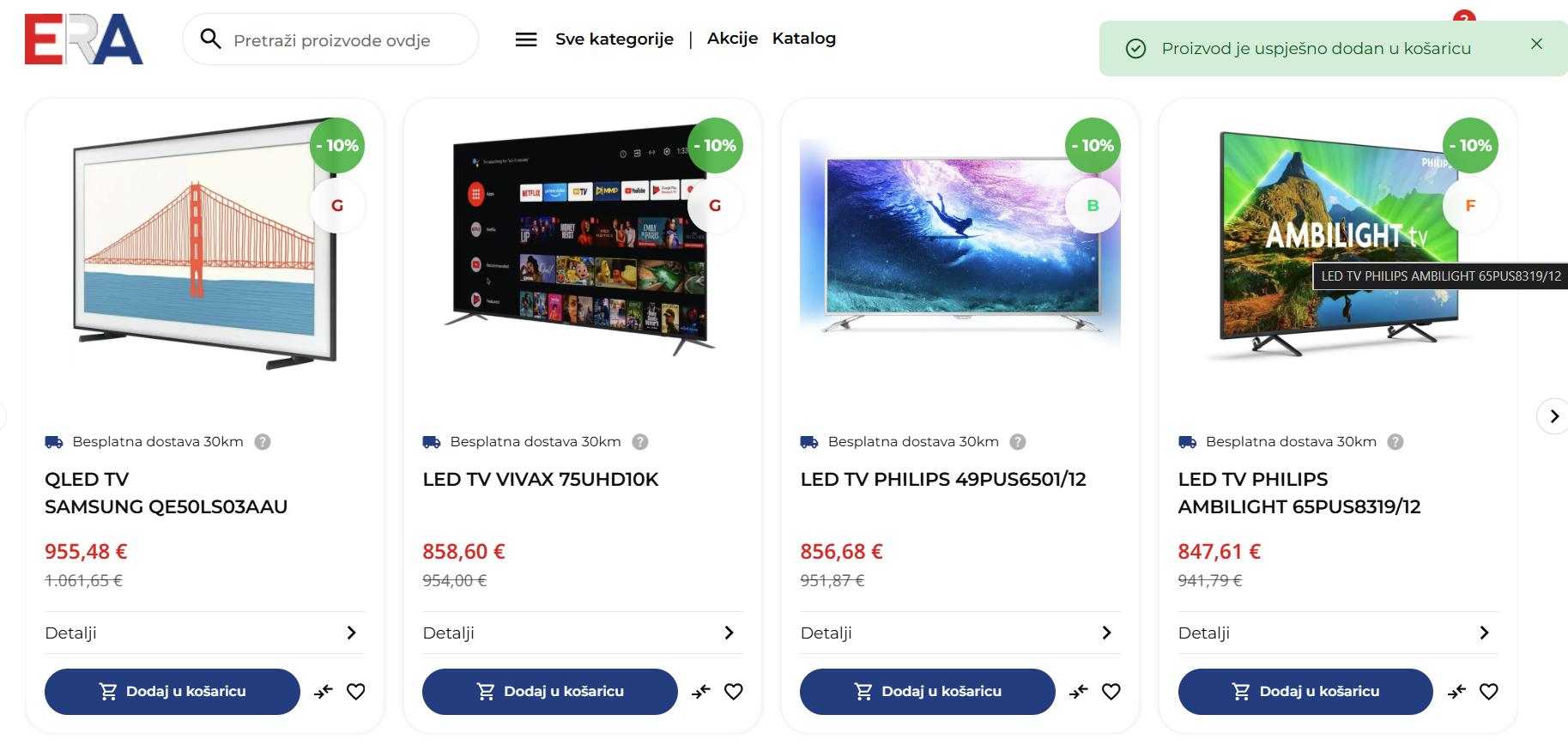Favorite the Philips 49PUS6501/12 TV
This screenshot has width=1568, height=745.
[x=1111, y=692]
